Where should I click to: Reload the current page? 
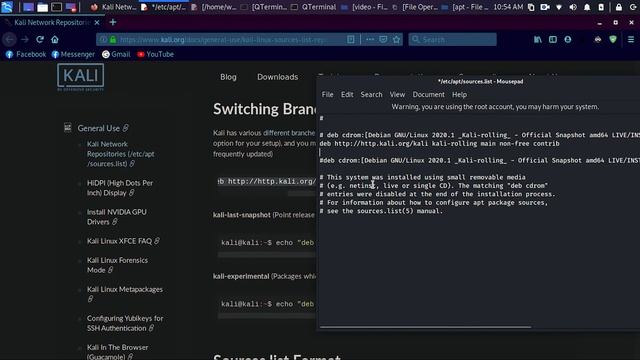pos(40,40)
